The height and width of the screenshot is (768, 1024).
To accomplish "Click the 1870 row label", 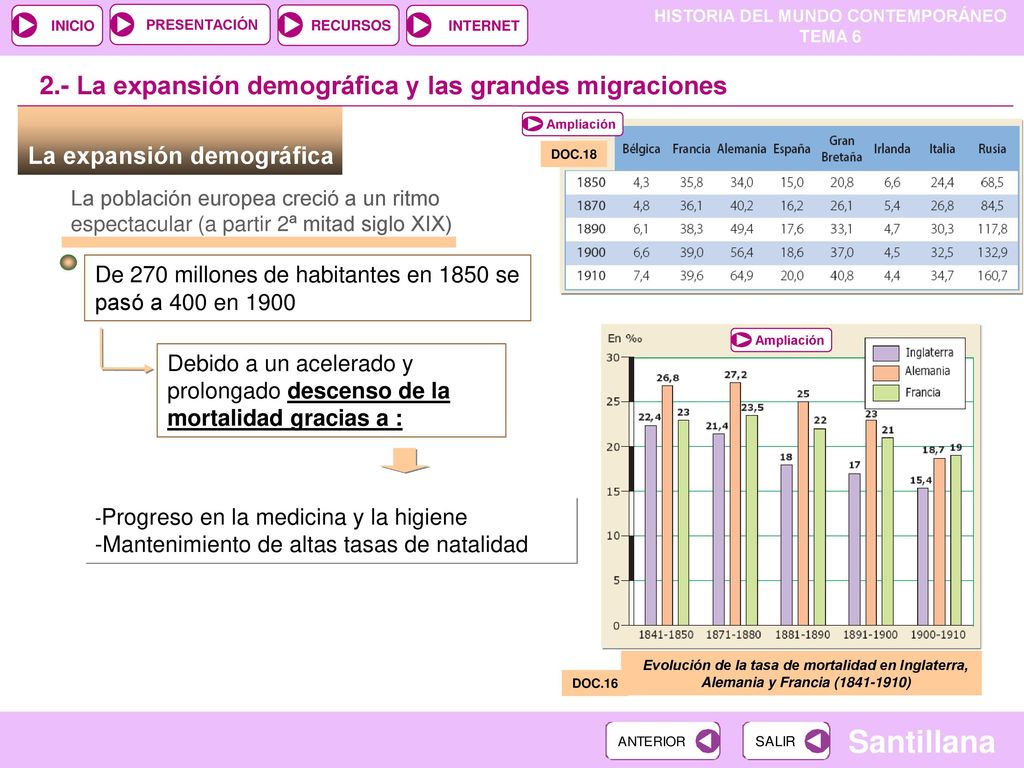I will click(590, 206).
